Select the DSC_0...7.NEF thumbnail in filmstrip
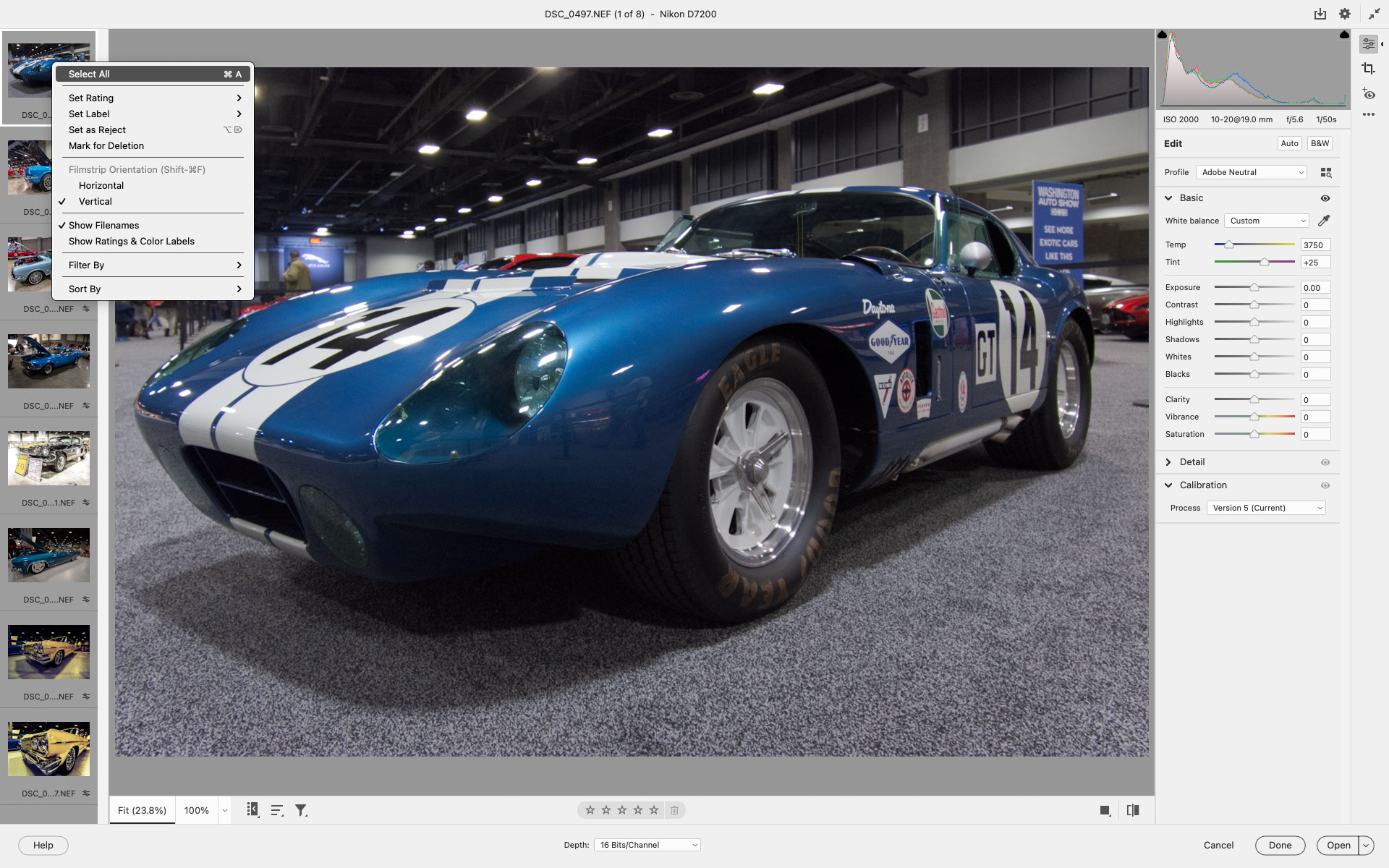Image resolution: width=1389 pixels, height=868 pixels. tap(48, 749)
